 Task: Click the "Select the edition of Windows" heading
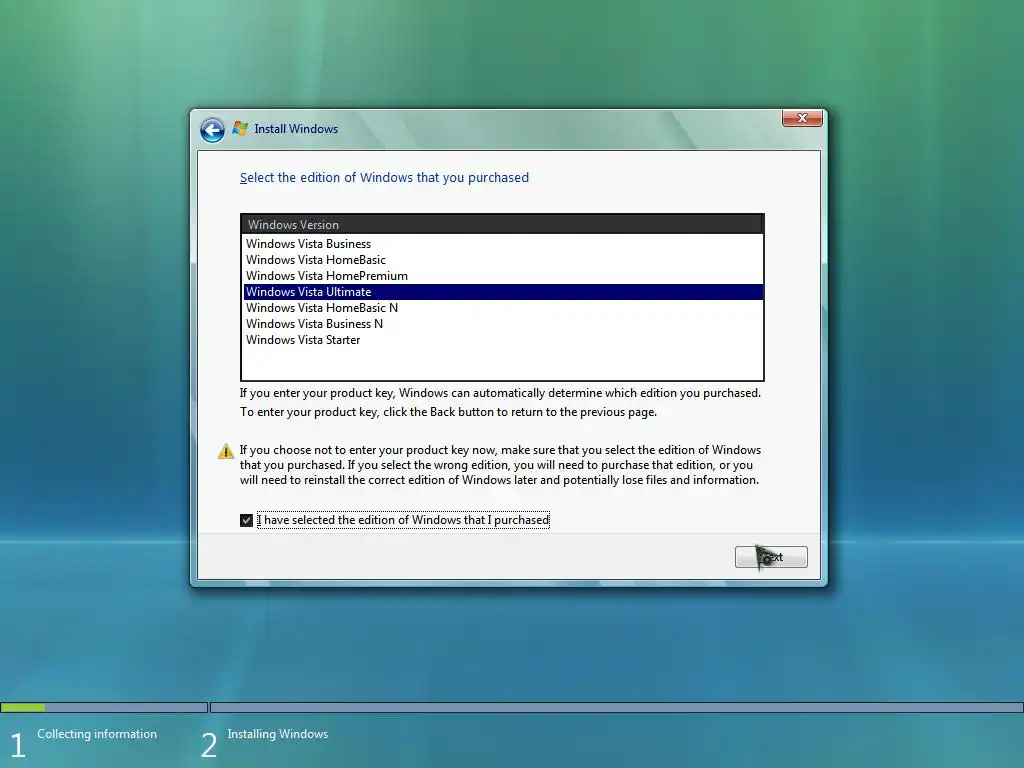pyautogui.click(x=384, y=178)
